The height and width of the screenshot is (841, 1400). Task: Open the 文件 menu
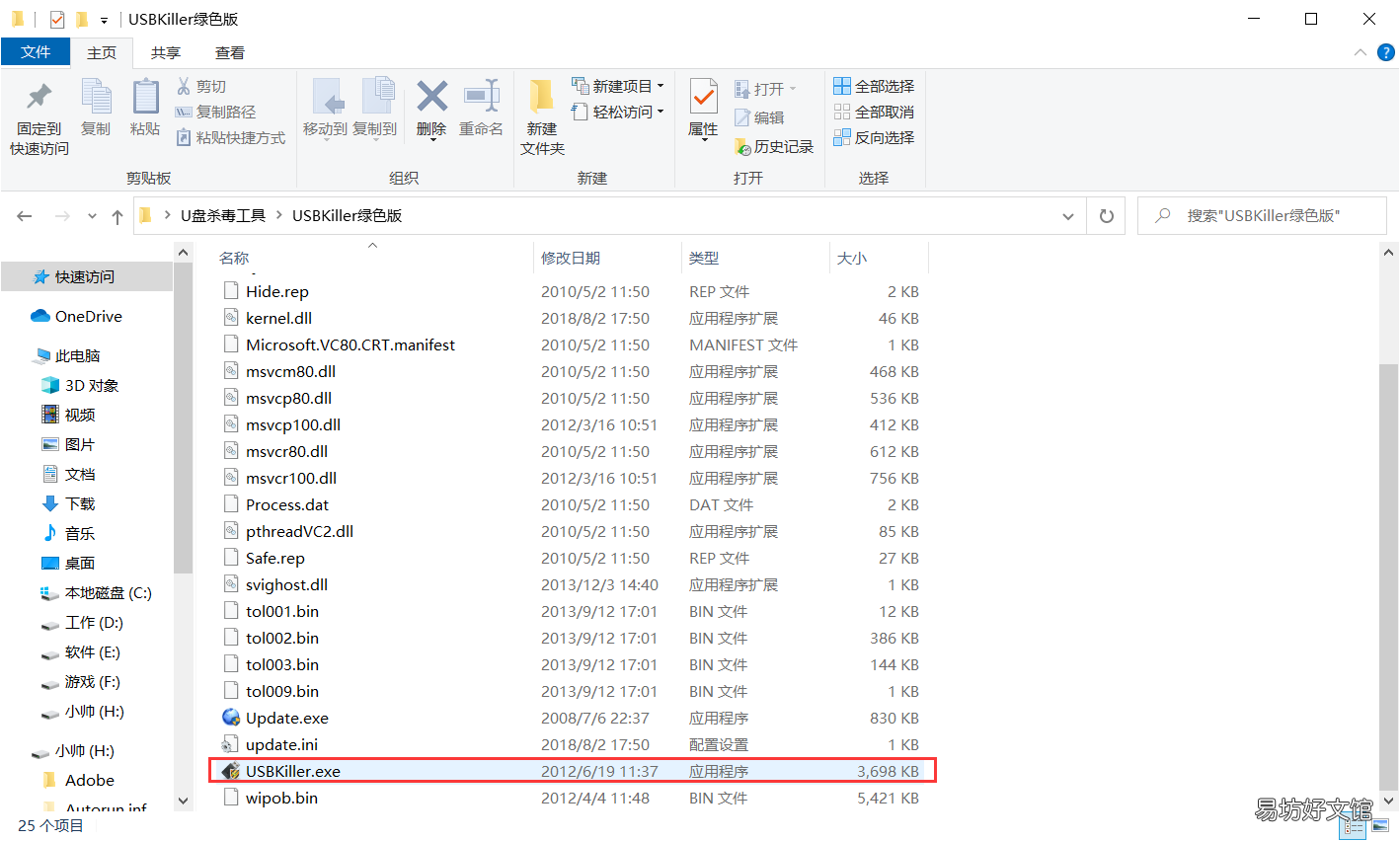point(36,52)
